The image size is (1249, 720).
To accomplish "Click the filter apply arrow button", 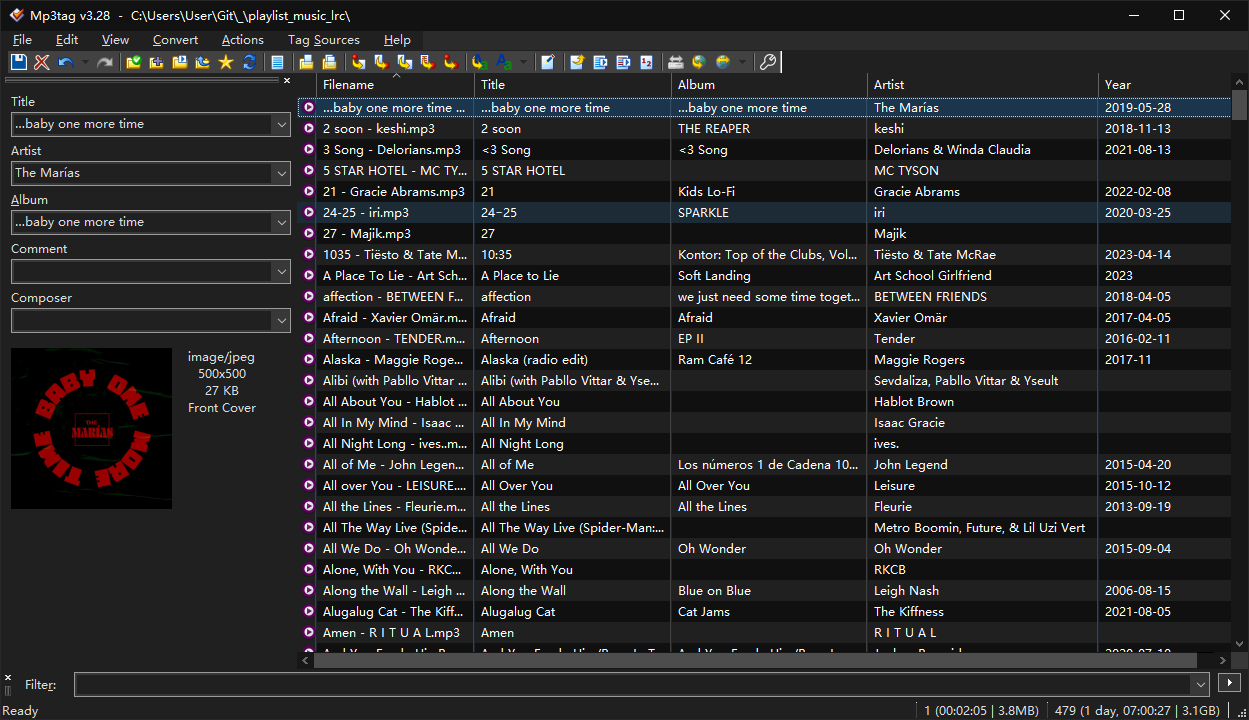I will pos(1229,684).
